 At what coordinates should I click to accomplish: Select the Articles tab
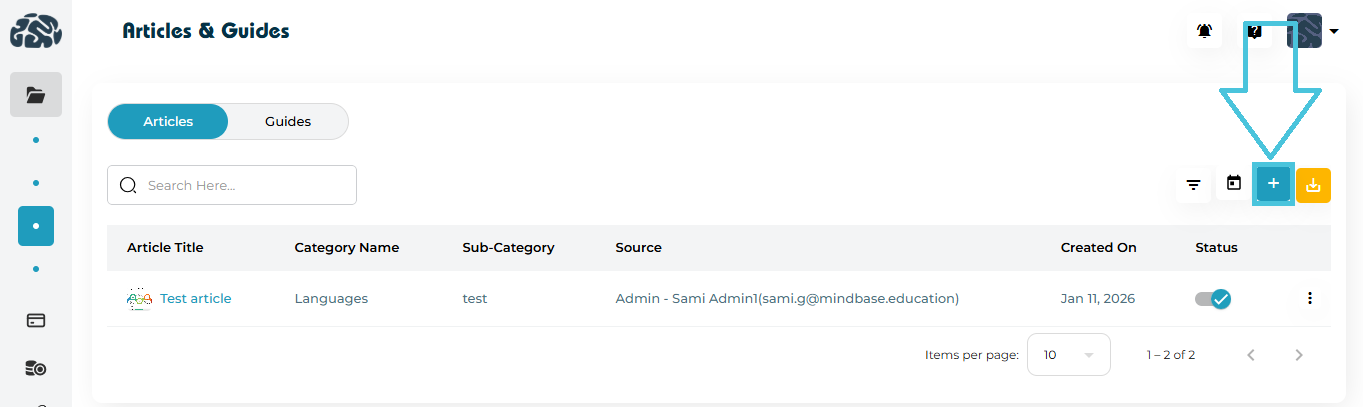pos(168,122)
